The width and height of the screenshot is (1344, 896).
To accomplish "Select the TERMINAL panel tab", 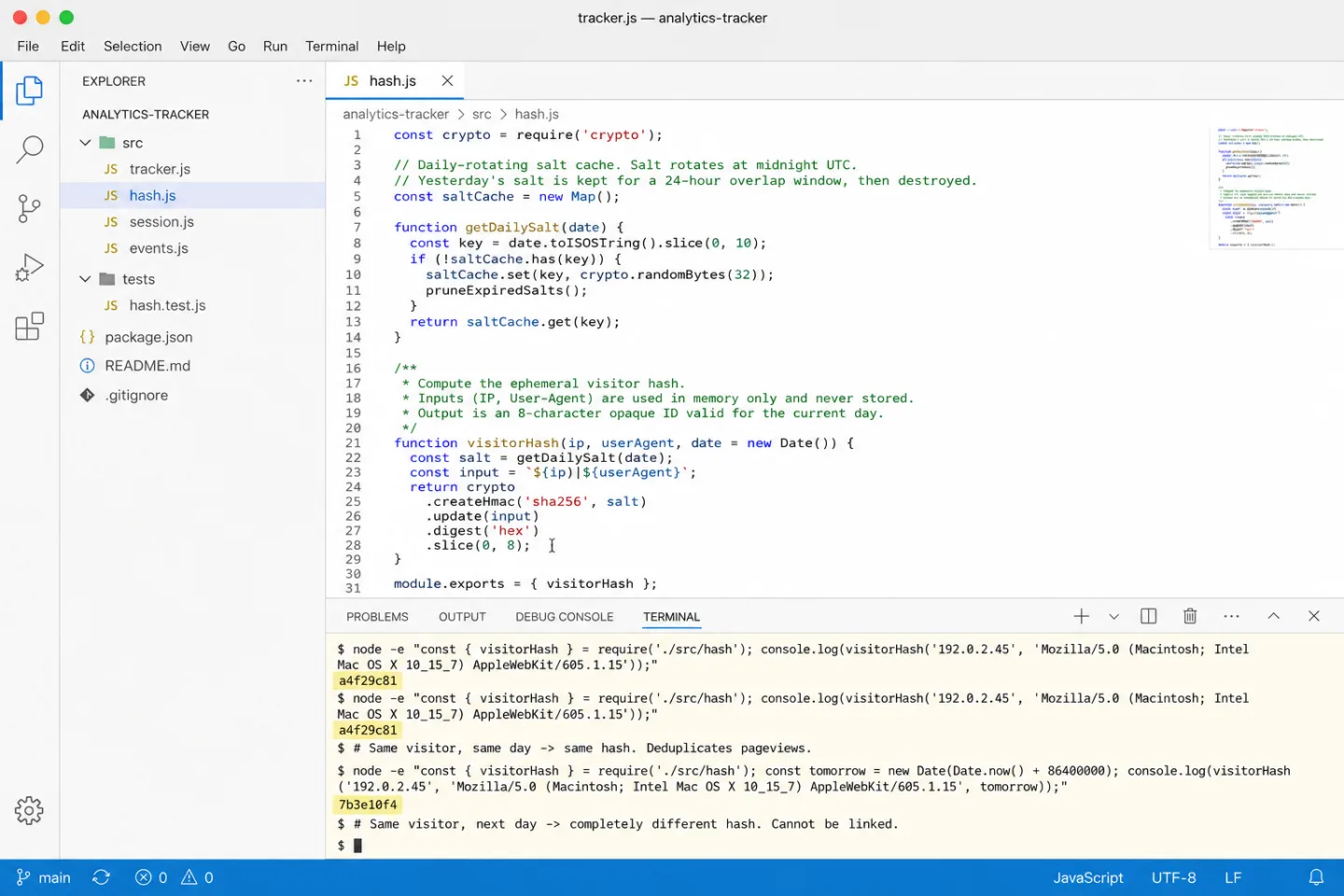I will click(x=671, y=617).
